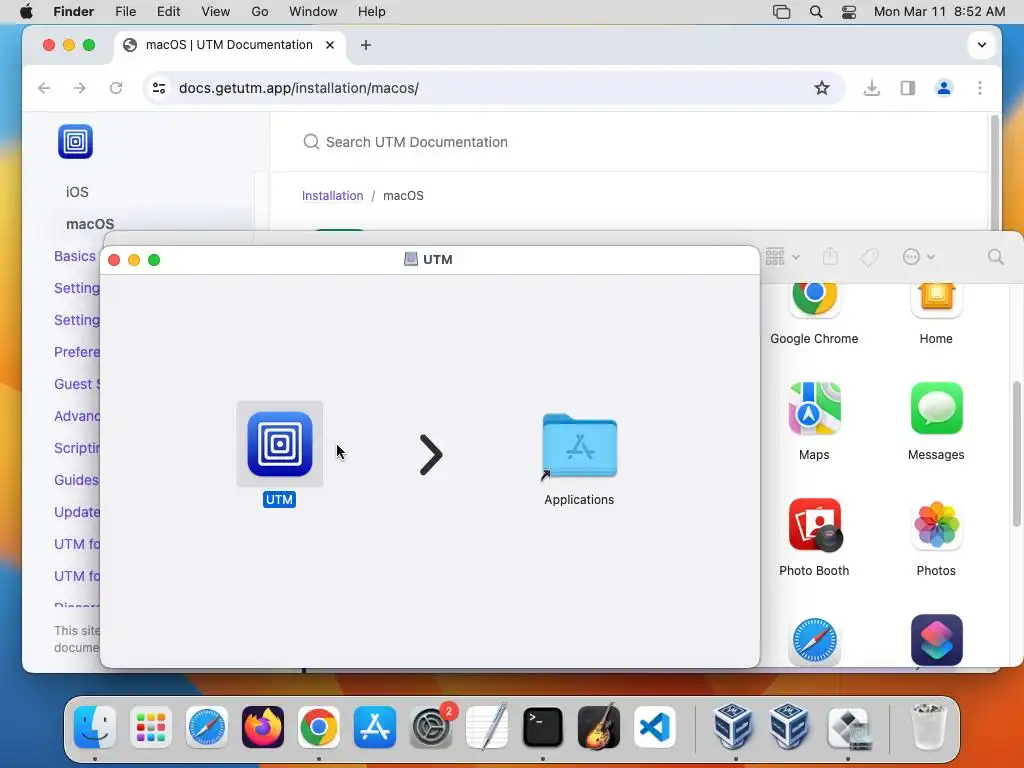The image size is (1024, 768).
Task: Open Photo Booth in Finder window
Action: tap(814, 525)
